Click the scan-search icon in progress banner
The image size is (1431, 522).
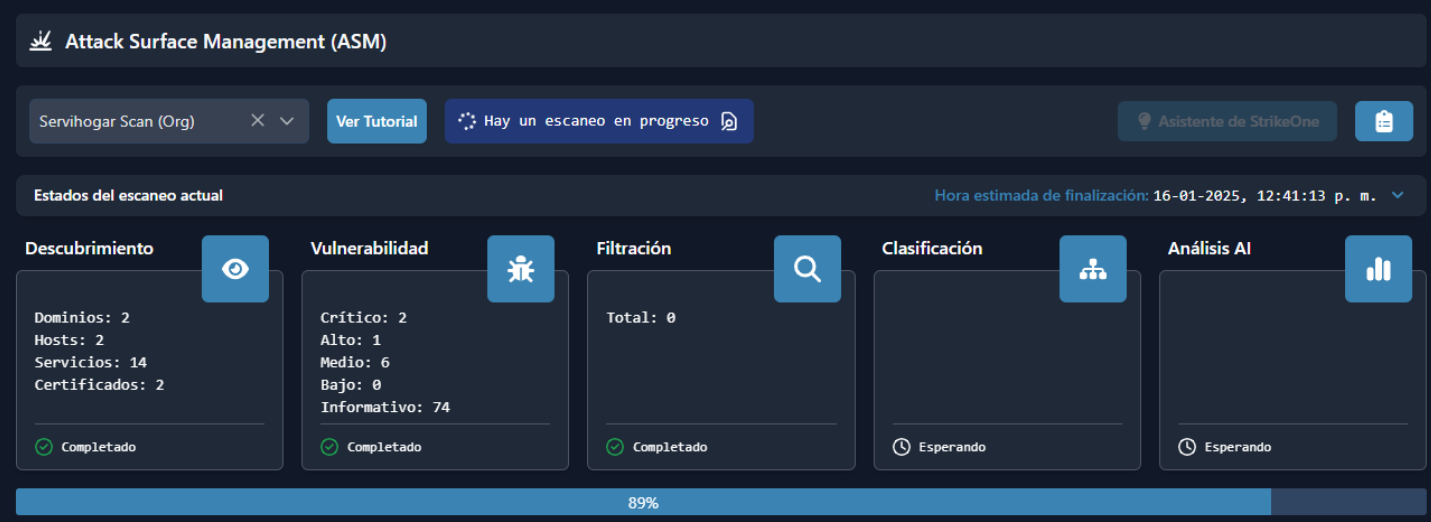click(x=729, y=121)
